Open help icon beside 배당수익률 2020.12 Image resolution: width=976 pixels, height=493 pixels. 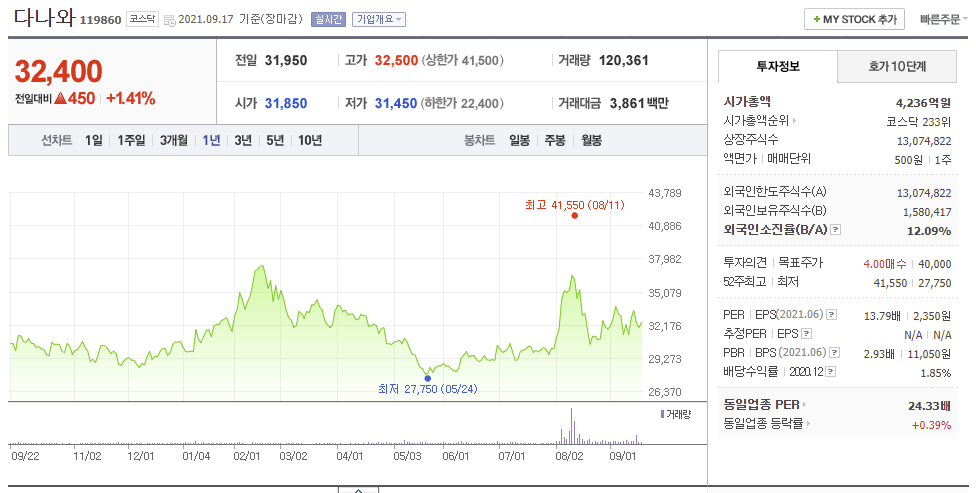[831, 372]
